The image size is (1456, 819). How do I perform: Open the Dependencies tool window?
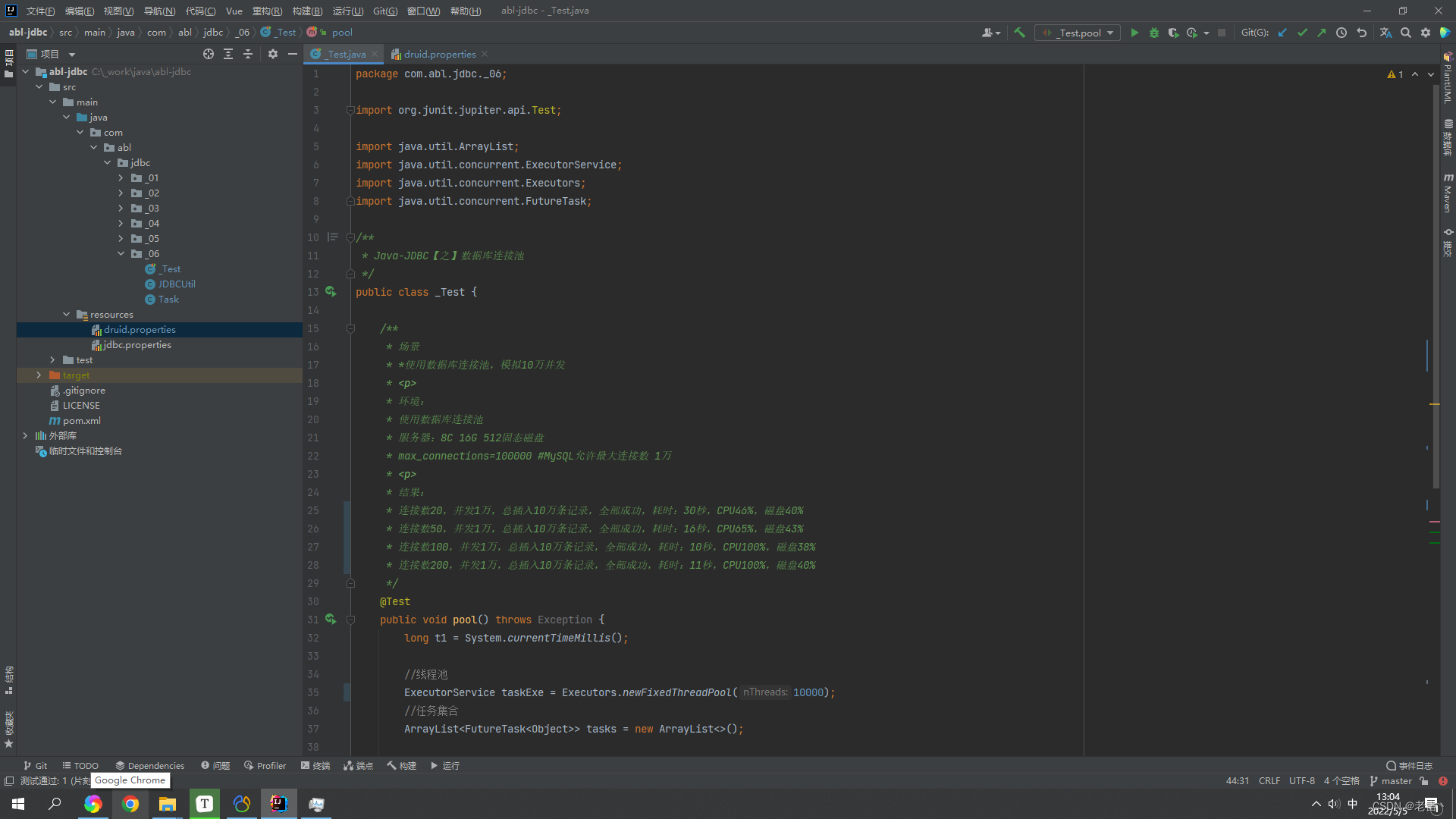[150, 765]
